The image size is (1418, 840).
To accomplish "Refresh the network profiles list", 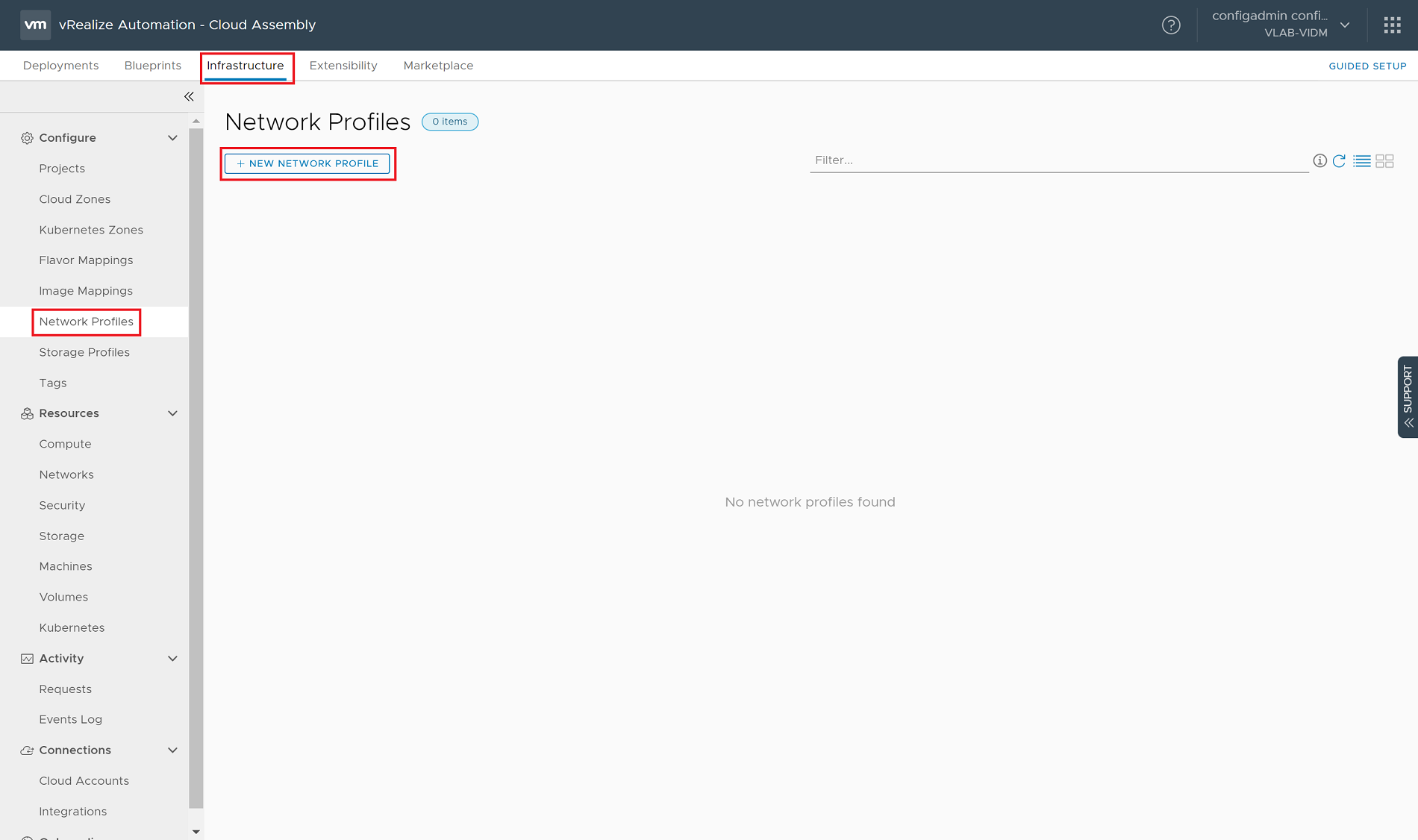I will coord(1340,160).
